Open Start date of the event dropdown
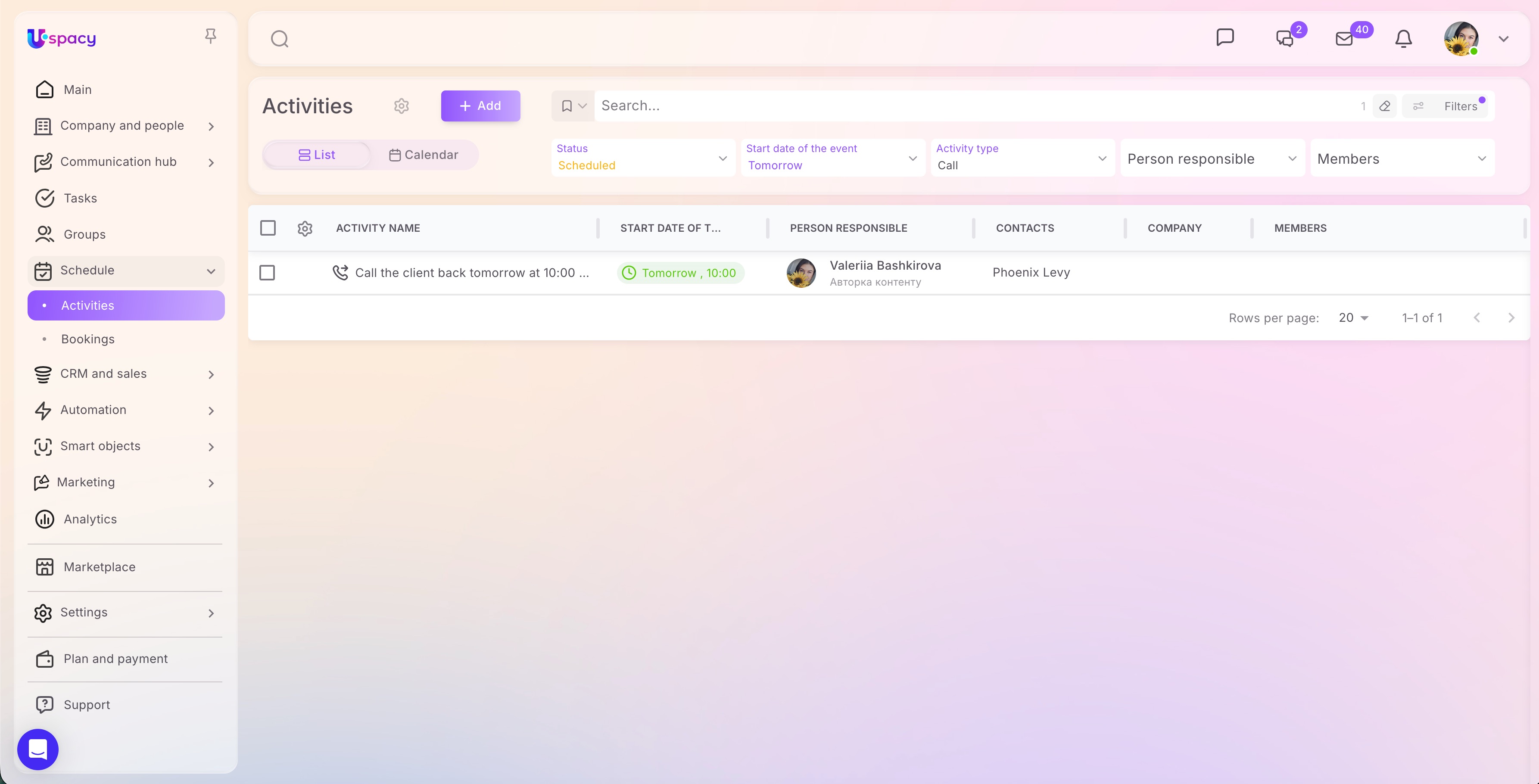The width and height of the screenshot is (1539, 784). coord(833,158)
